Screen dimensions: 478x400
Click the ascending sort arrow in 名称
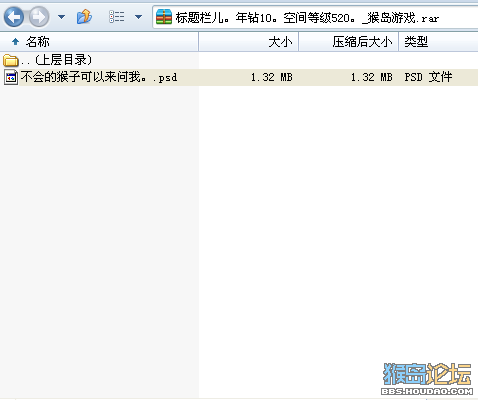pos(15,42)
